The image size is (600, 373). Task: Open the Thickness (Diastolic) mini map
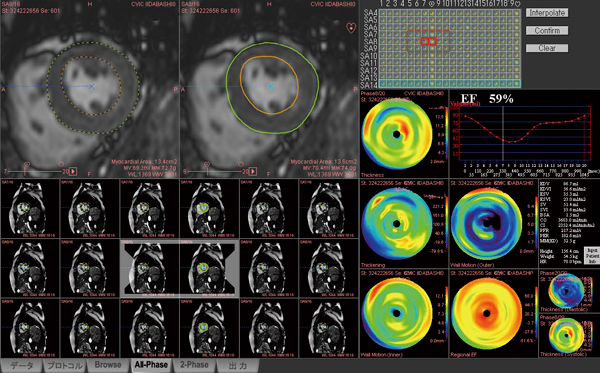(567, 292)
